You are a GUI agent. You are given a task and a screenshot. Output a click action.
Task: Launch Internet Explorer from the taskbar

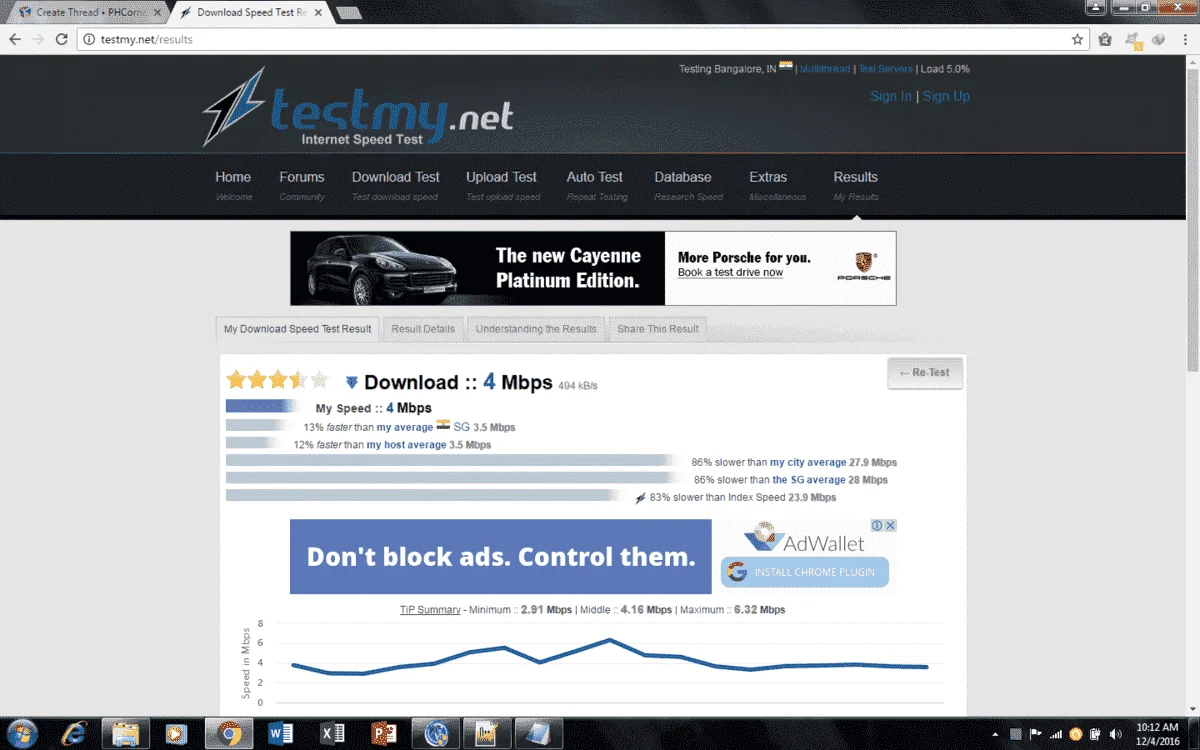(74, 734)
